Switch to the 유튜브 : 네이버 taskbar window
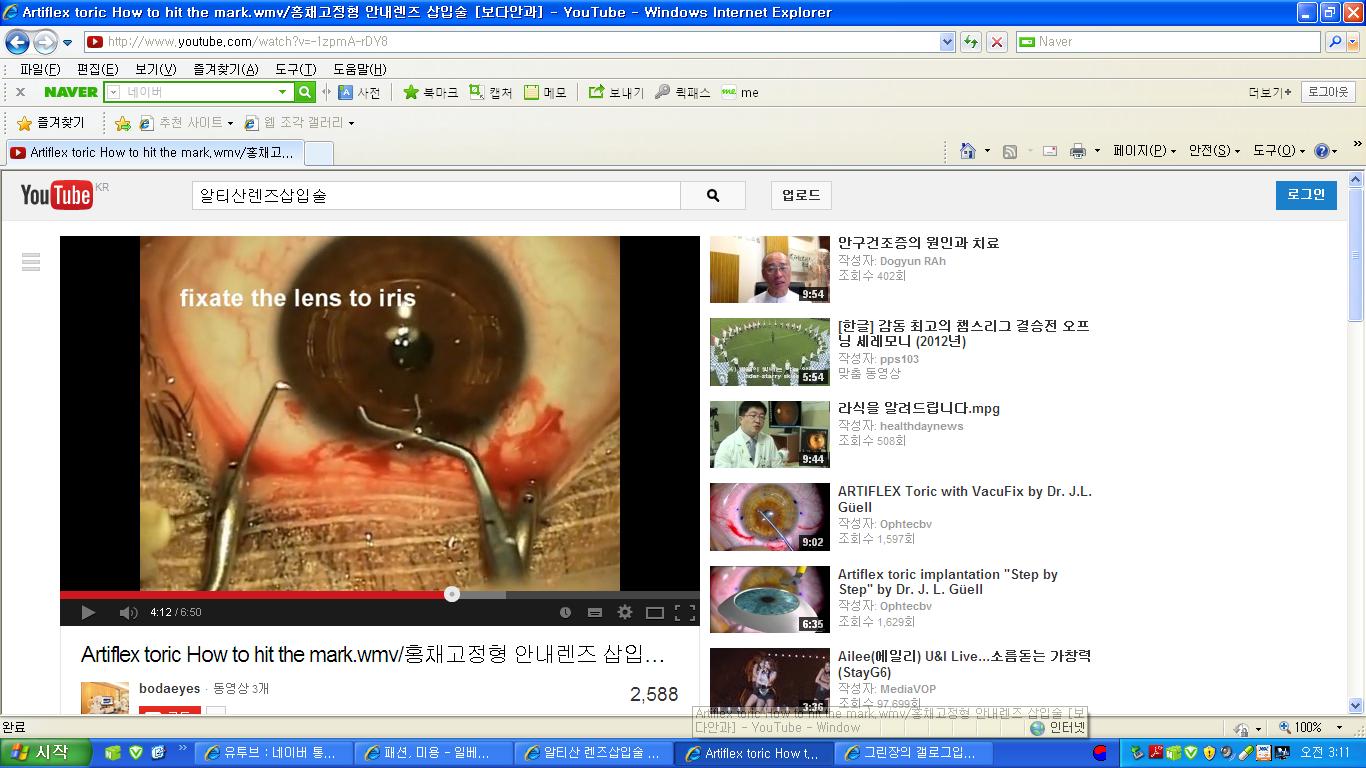 pyautogui.click(x=273, y=754)
